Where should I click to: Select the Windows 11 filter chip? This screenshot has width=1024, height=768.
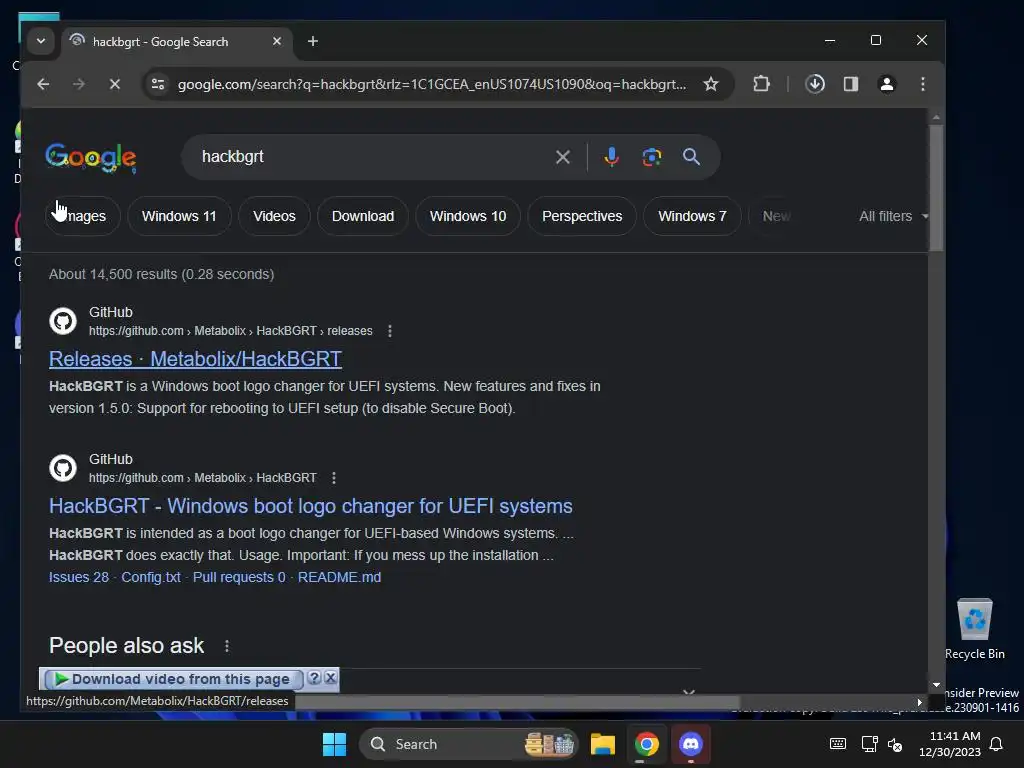179,216
